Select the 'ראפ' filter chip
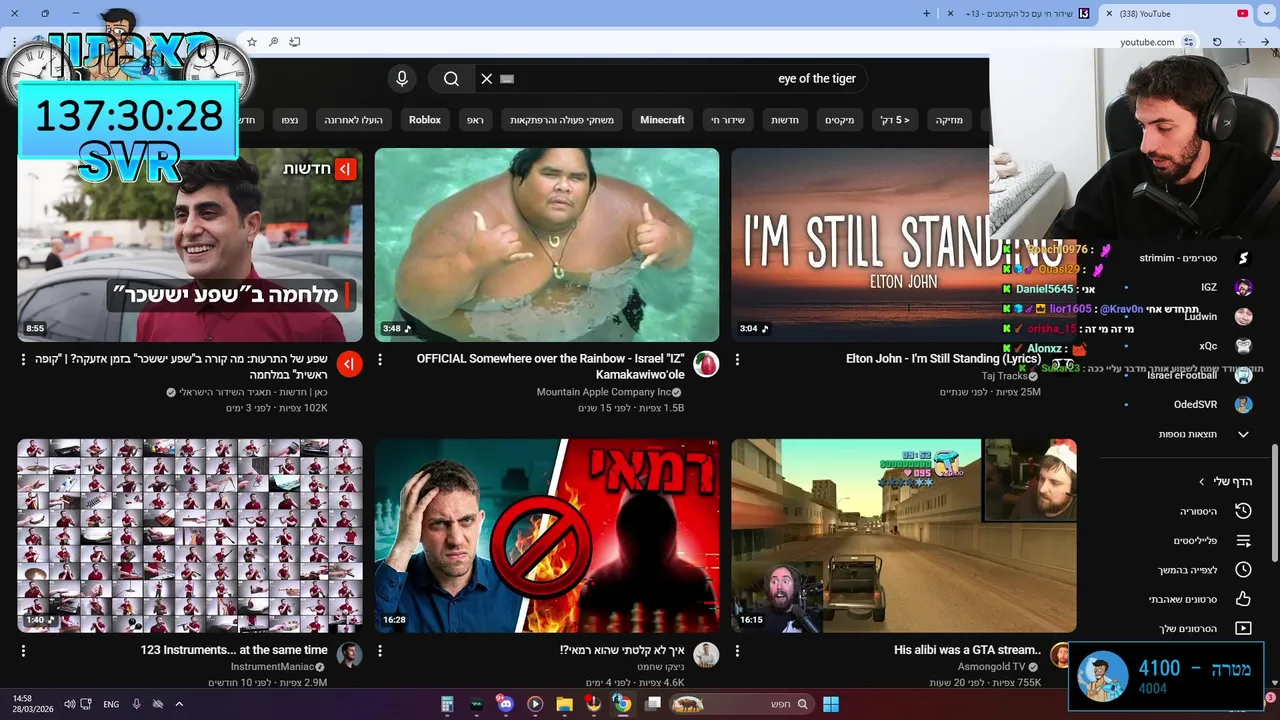 [475, 120]
